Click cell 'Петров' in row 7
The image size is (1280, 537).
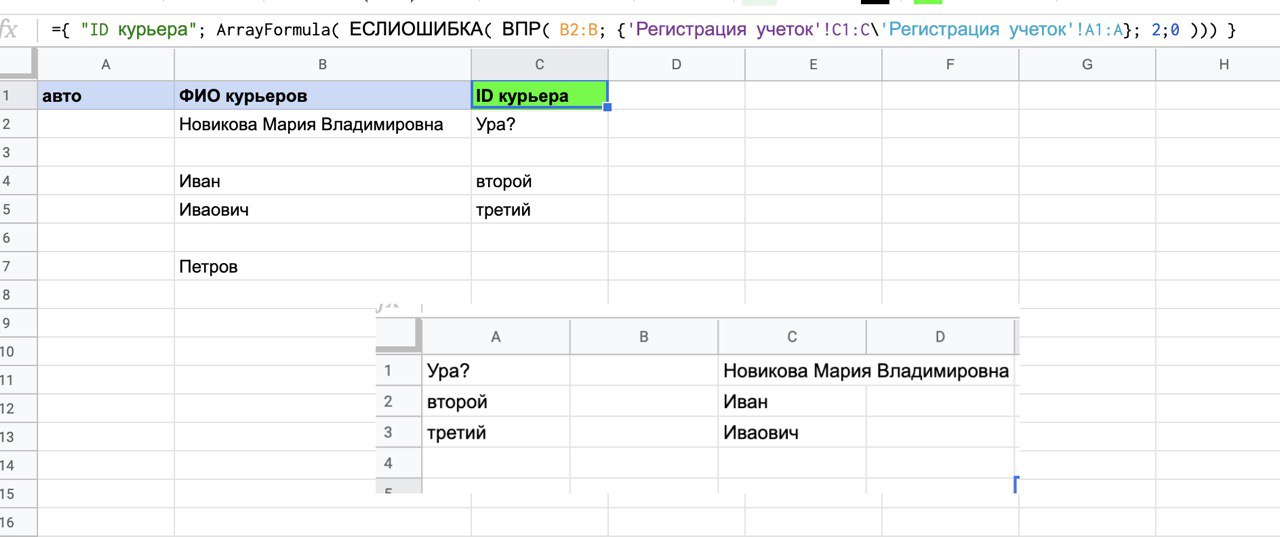tap(323, 266)
